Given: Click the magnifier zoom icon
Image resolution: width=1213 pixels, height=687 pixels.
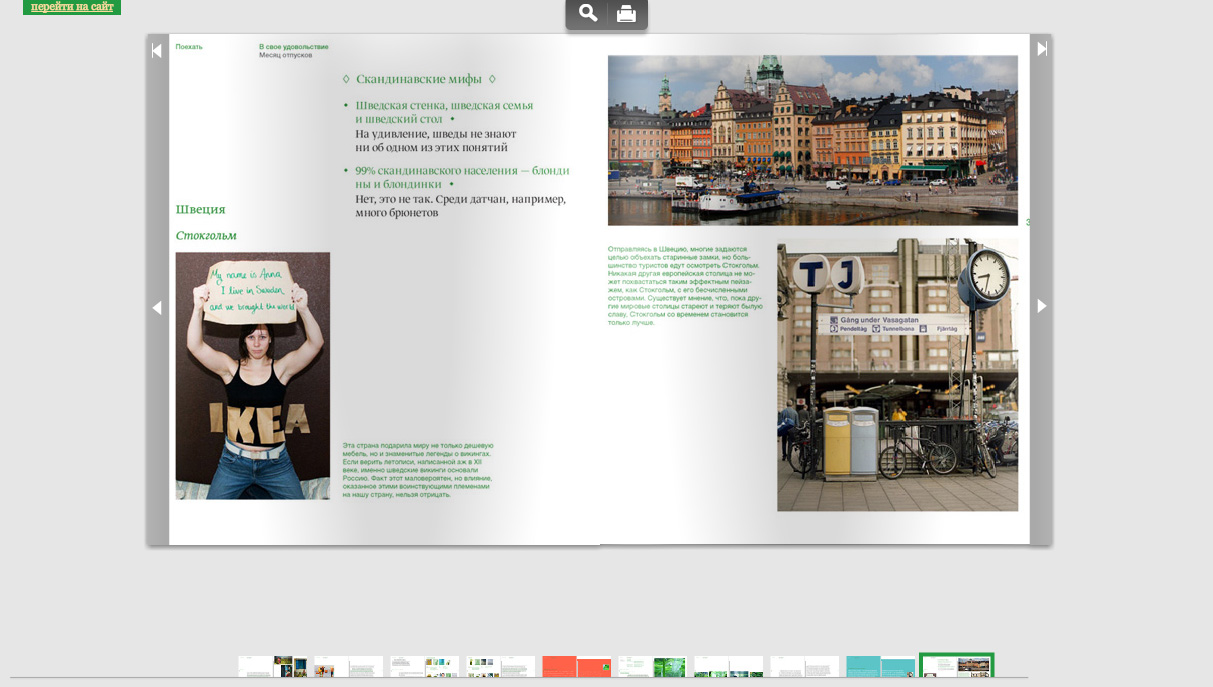Looking at the screenshot, I should click(x=588, y=13).
